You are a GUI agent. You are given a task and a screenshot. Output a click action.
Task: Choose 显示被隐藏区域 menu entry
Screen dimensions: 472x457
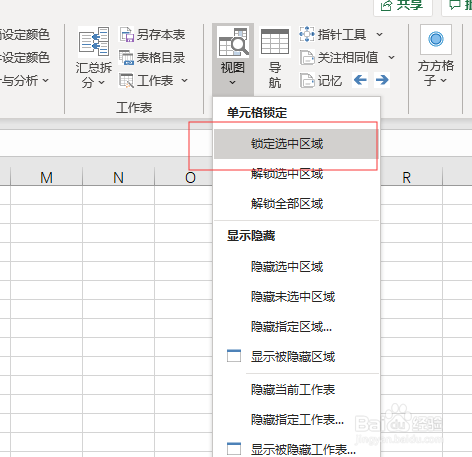pos(296,357)
